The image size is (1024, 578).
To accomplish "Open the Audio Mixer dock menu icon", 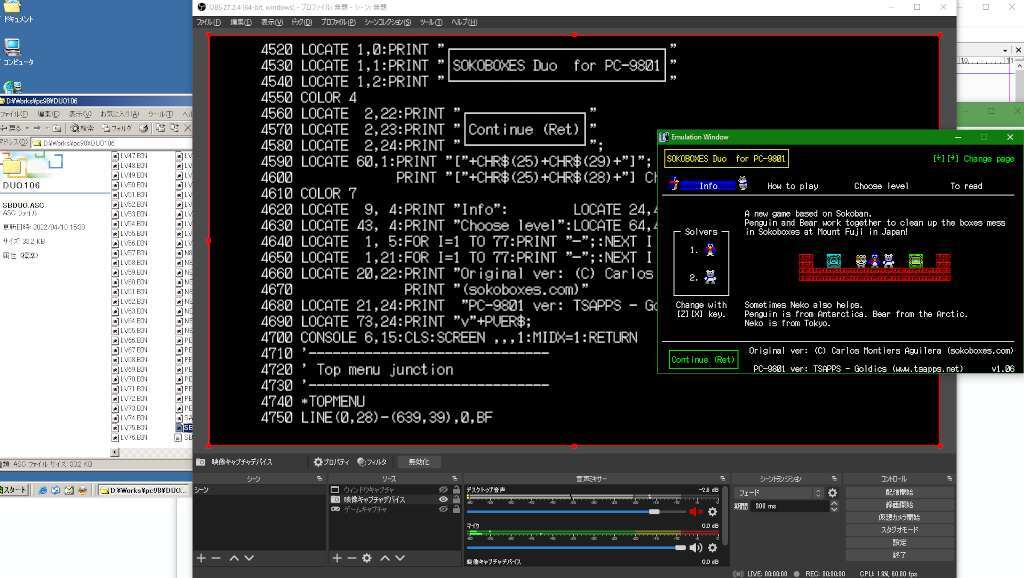I will [722, 479].
